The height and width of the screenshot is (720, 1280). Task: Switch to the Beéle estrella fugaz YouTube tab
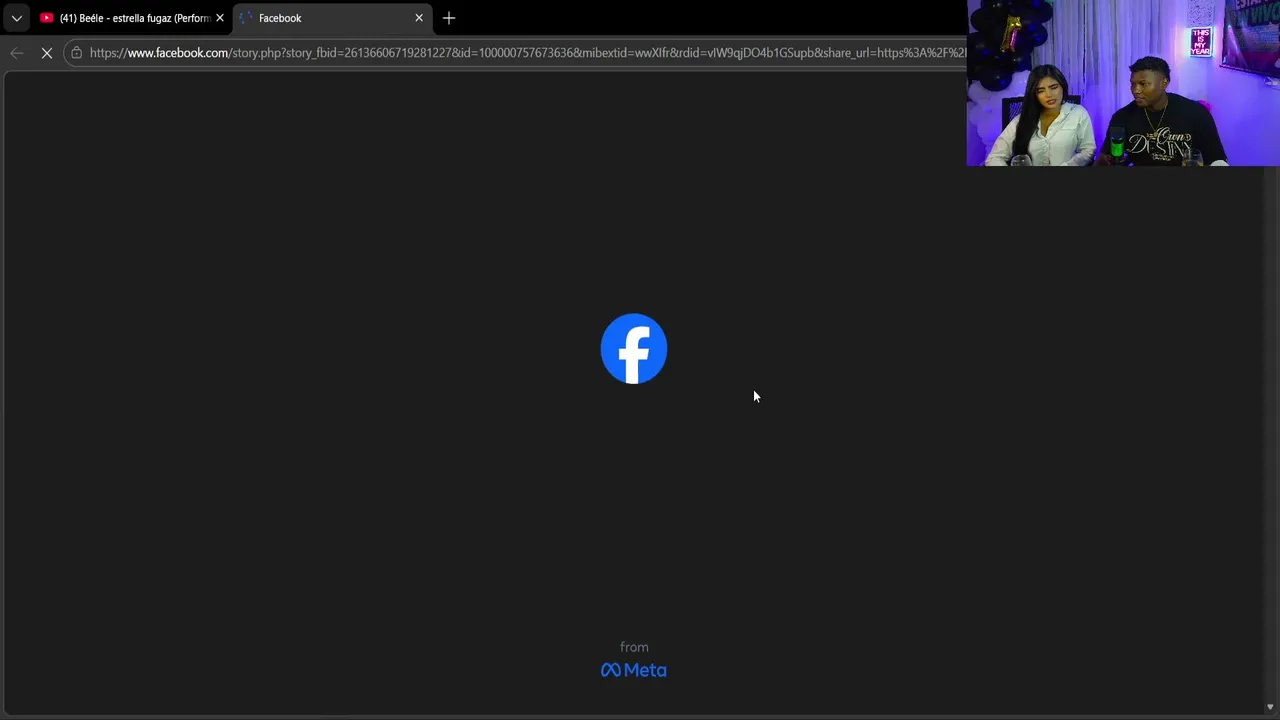point(131,18)
